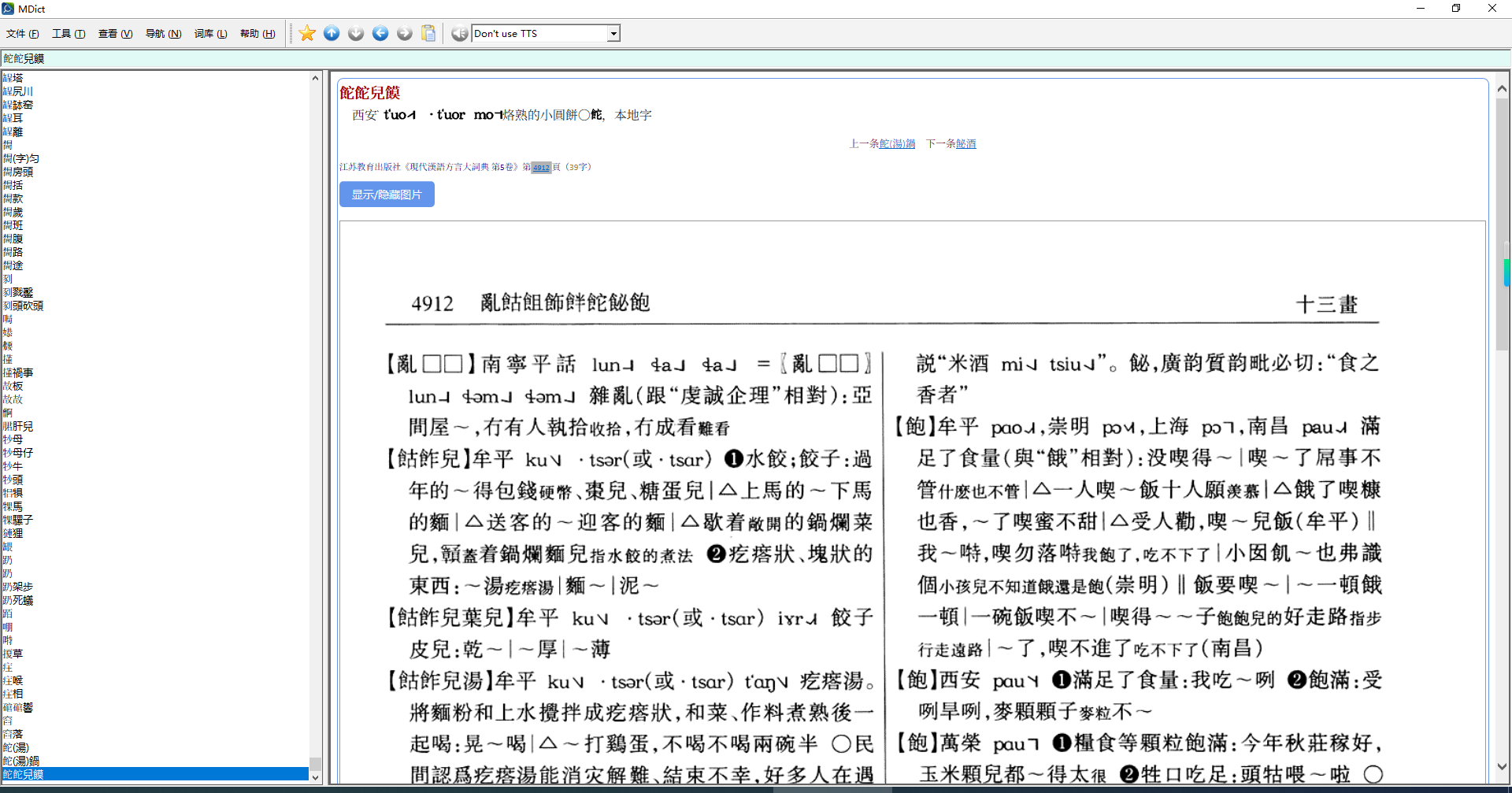Click the clipboard paste icon
The height and width of the screenshot is (793, 1512).
click(x=428, y=33)
